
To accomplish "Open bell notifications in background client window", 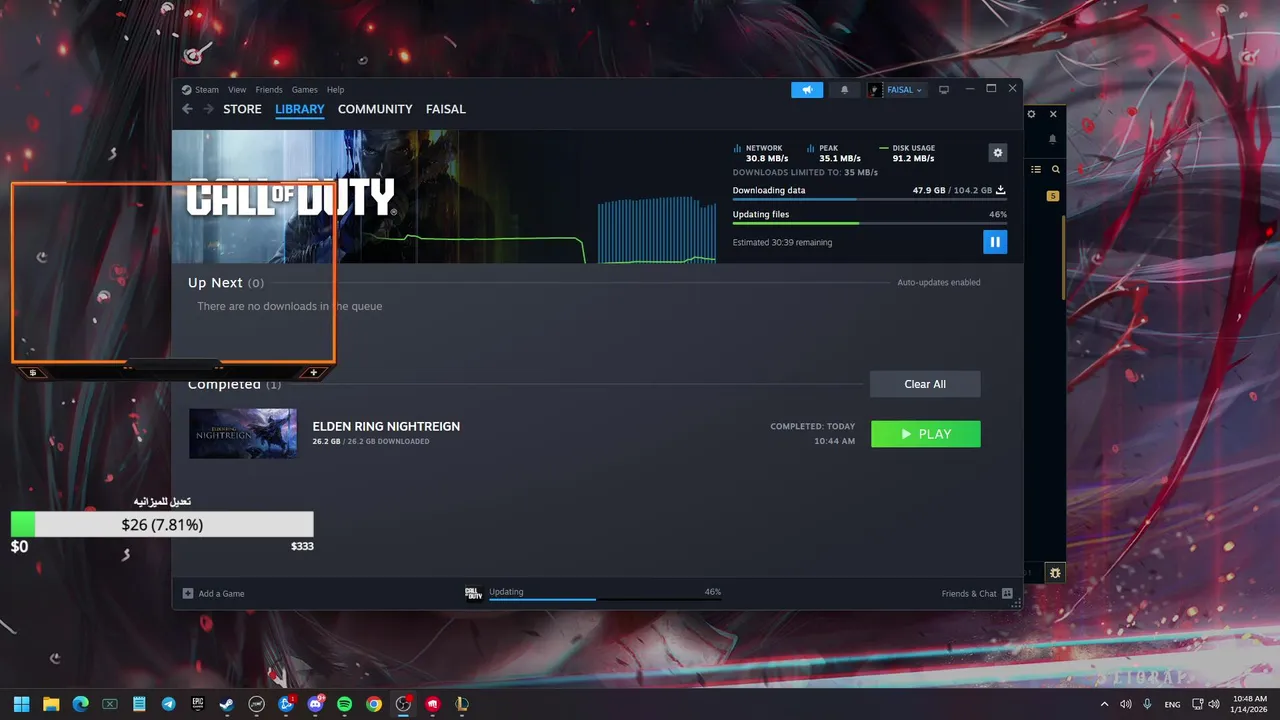I will (x=1053, y=139).
